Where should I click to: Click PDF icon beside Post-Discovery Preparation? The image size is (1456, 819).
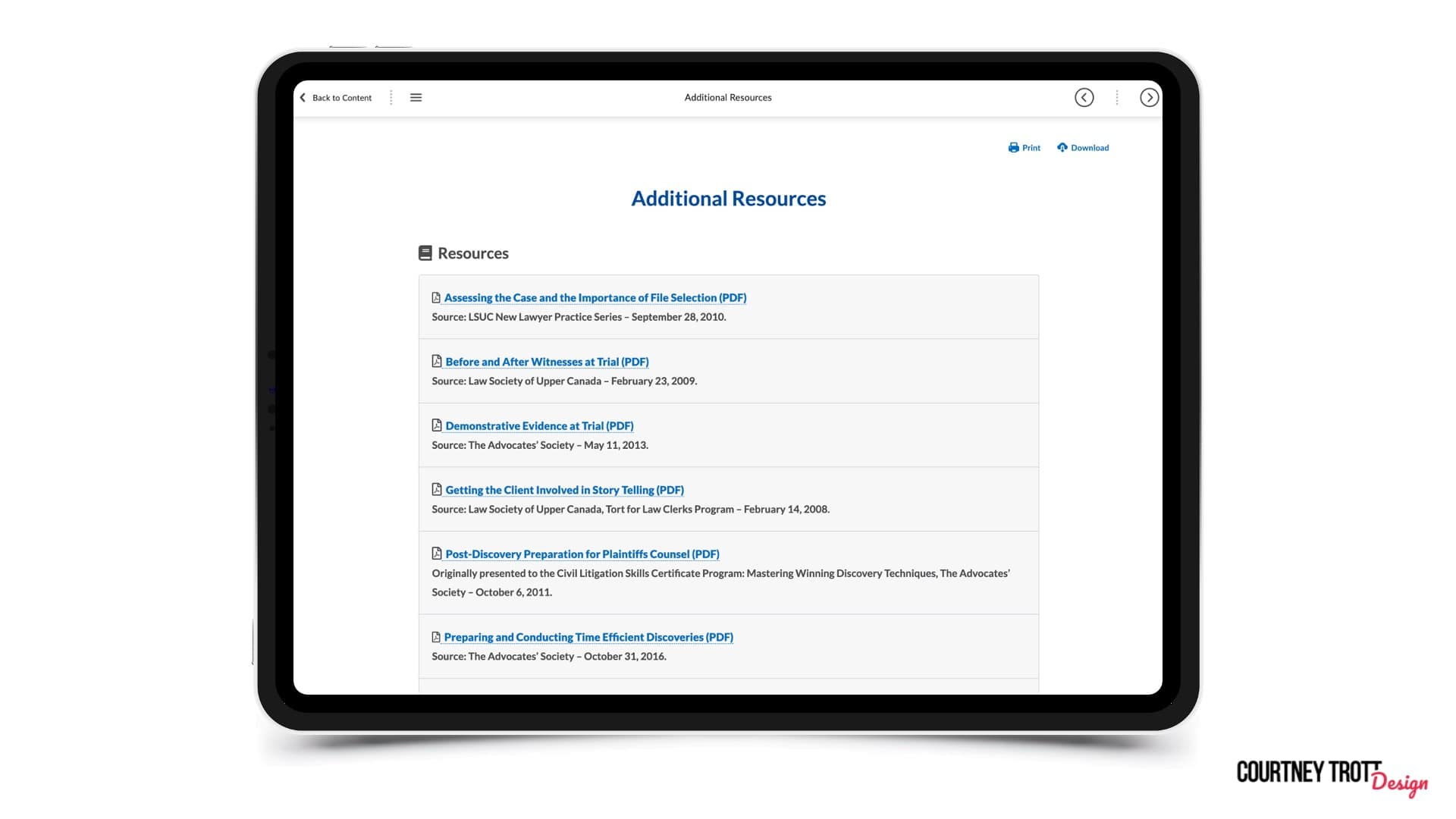[437, 554]
